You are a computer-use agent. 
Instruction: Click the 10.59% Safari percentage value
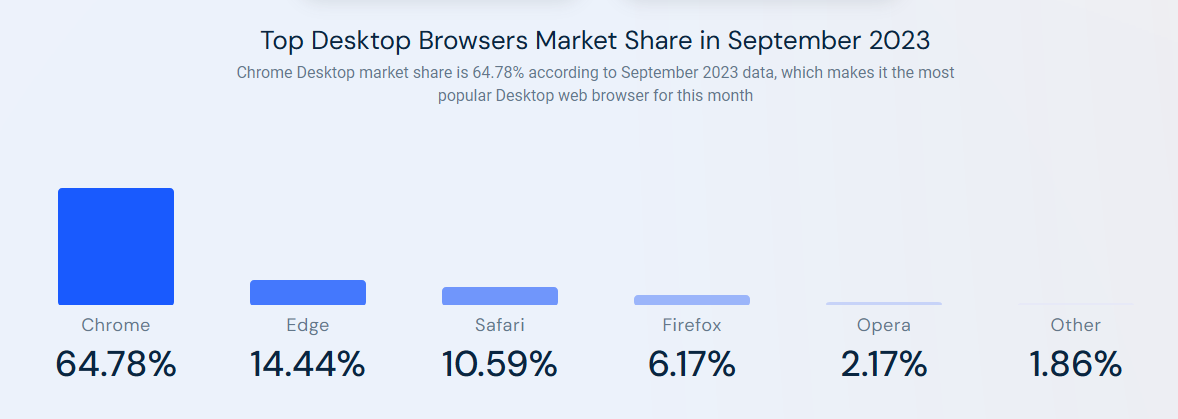(500, 363)
